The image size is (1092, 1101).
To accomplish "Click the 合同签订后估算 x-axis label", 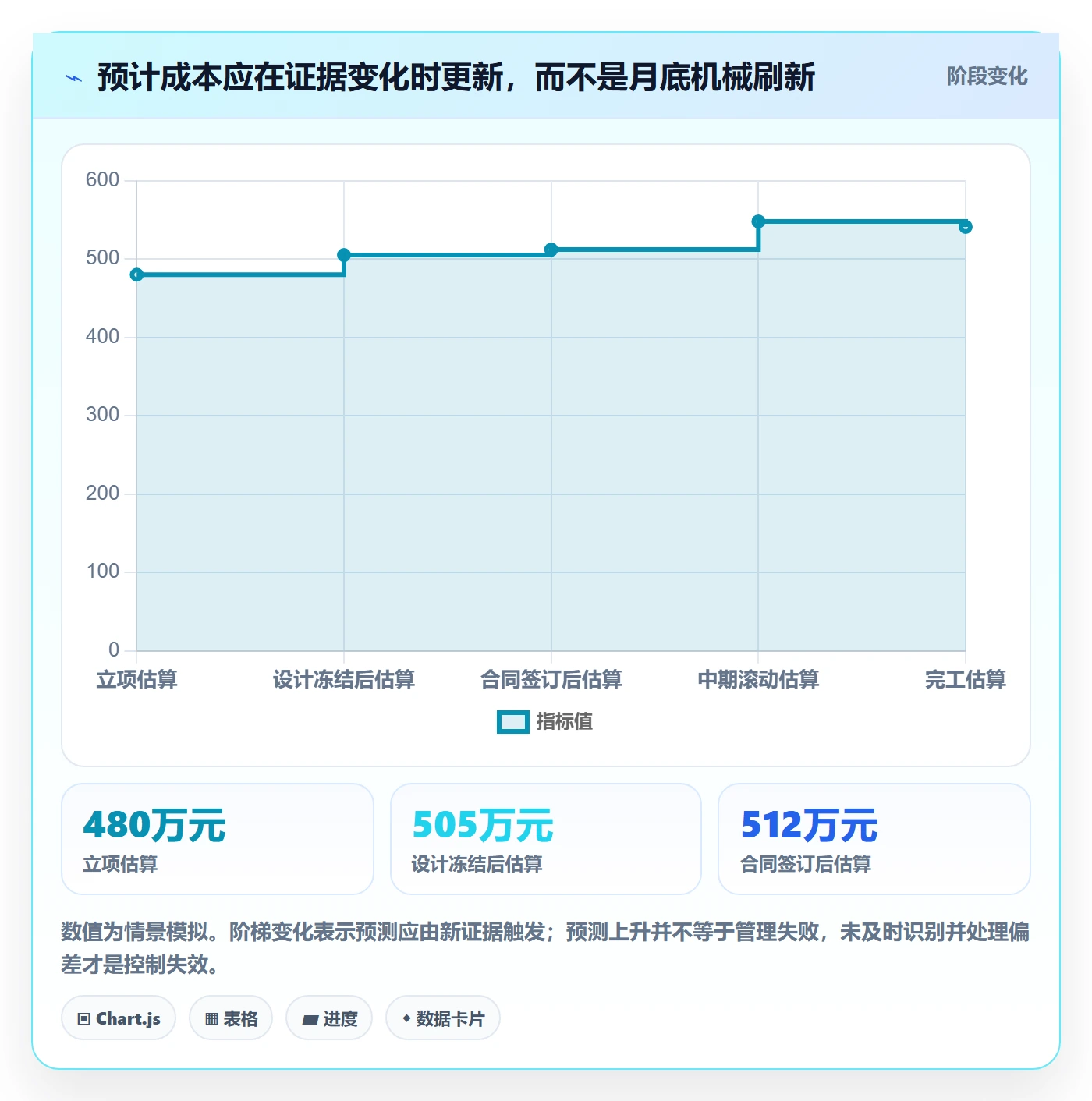I will click(551, 679).
